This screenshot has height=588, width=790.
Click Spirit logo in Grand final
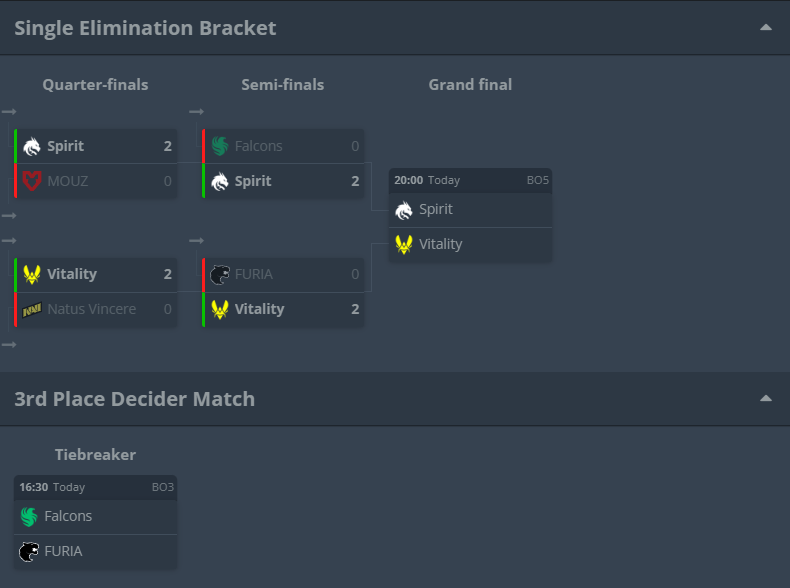pyautogui.click(x=404, y=210)
